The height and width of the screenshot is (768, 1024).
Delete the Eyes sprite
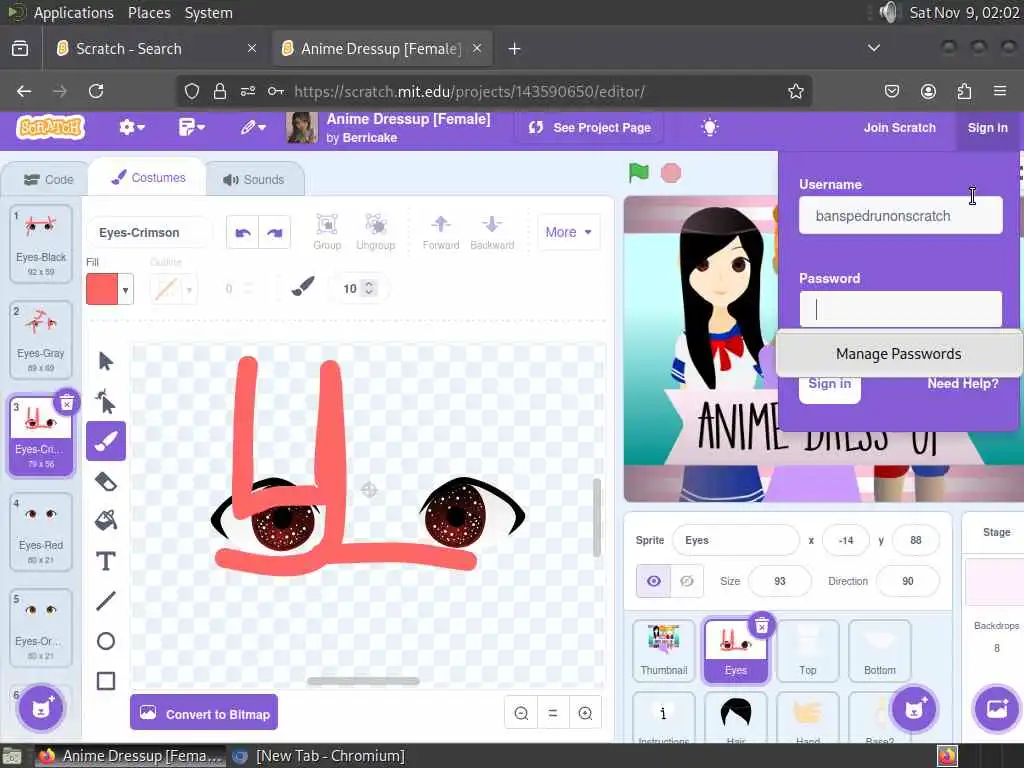point(761,626)
